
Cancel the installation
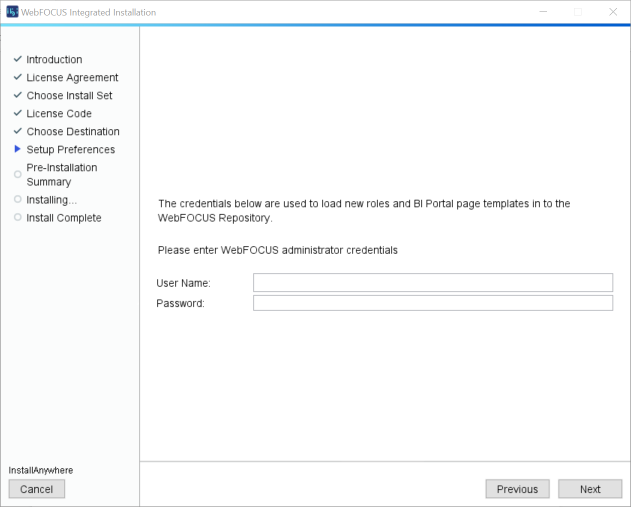(x=37, y=489)
